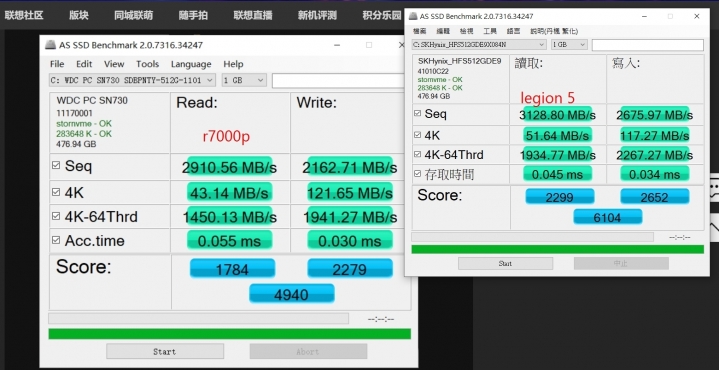Open the Help menu
The height and width of the screenshot is (370, 720).
point(233,64)
